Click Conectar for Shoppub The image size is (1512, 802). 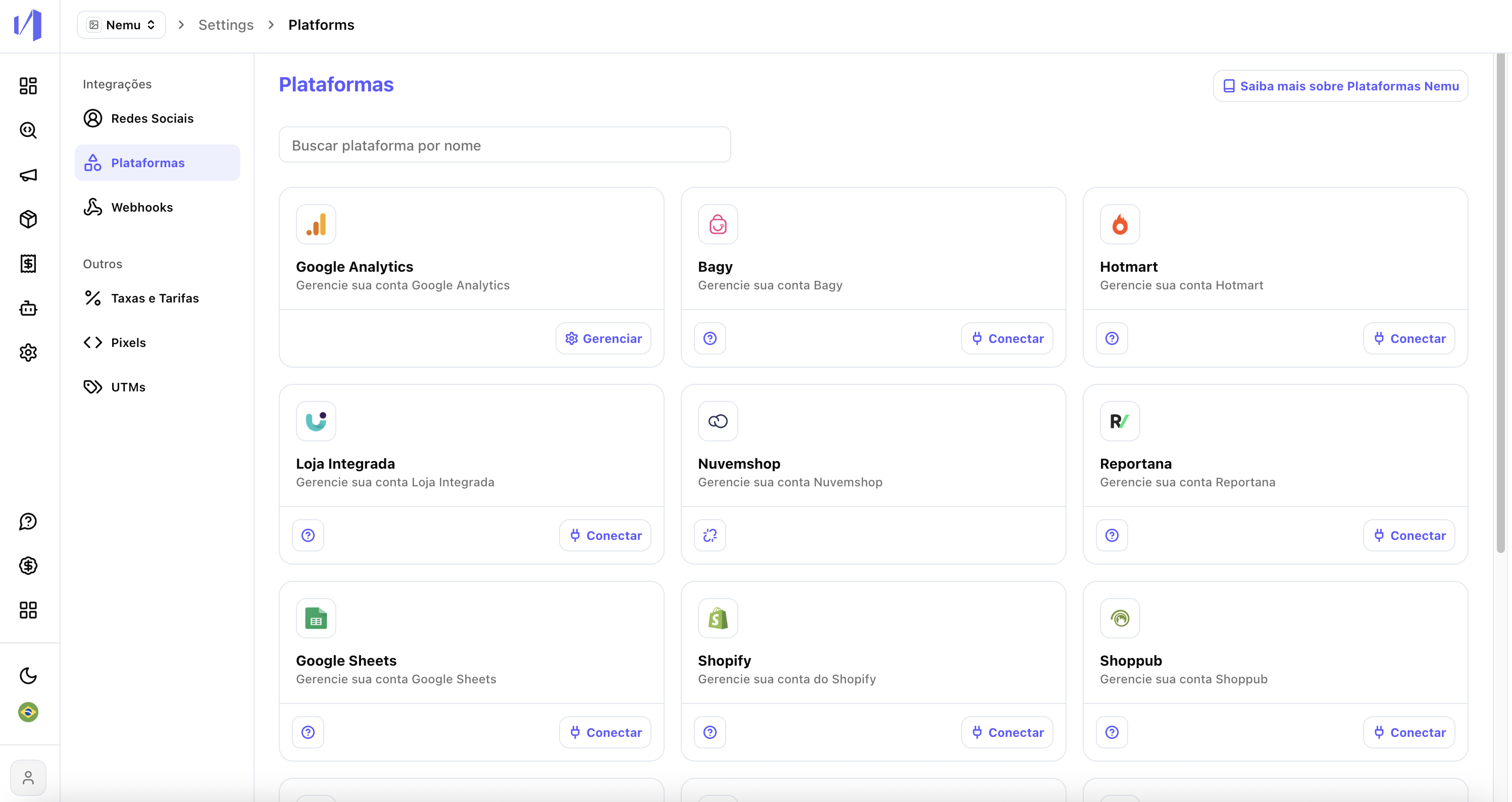(x=1409, y=732)
